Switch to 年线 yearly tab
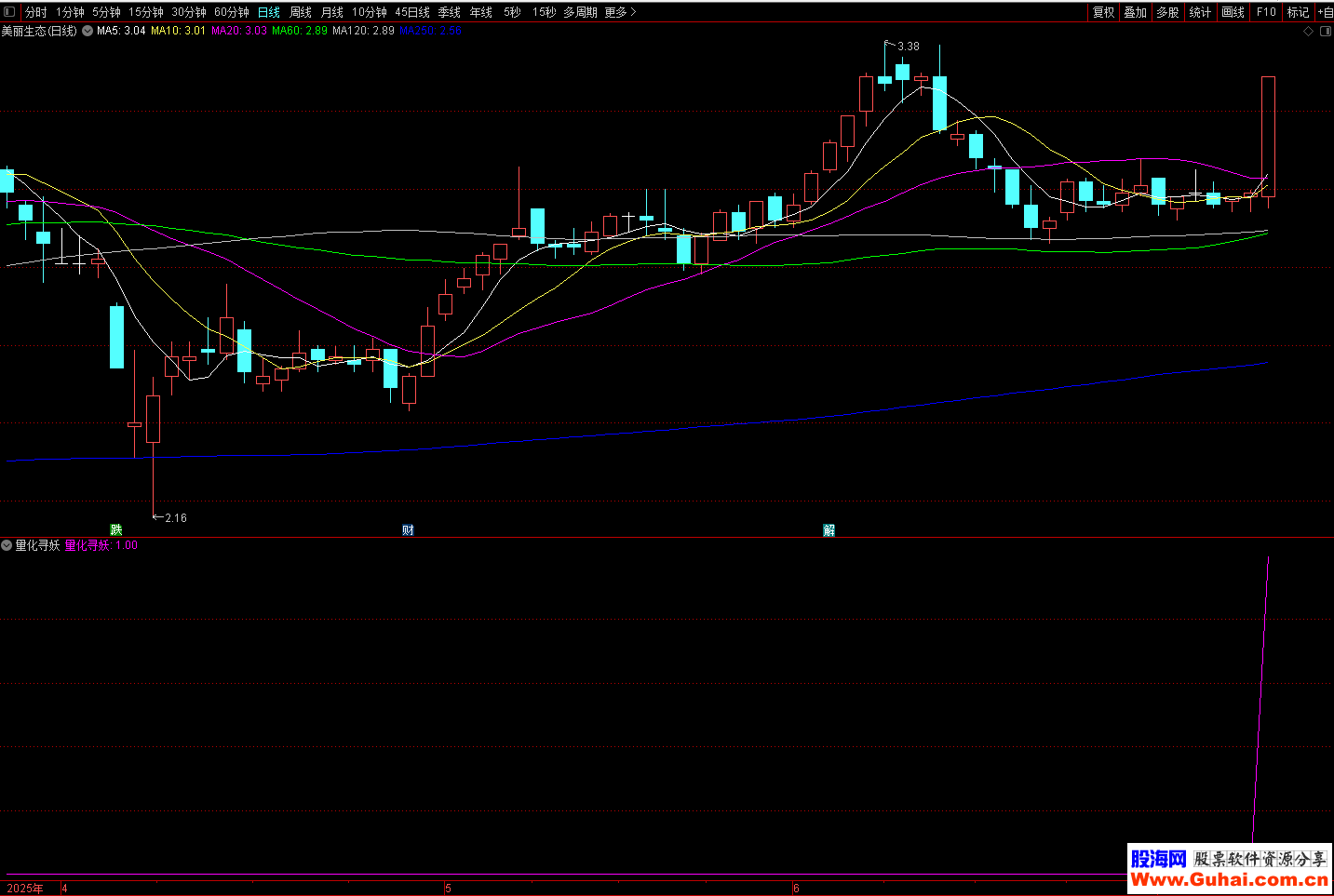Screen dimensions: 1334x896 (x=481, y=12)
